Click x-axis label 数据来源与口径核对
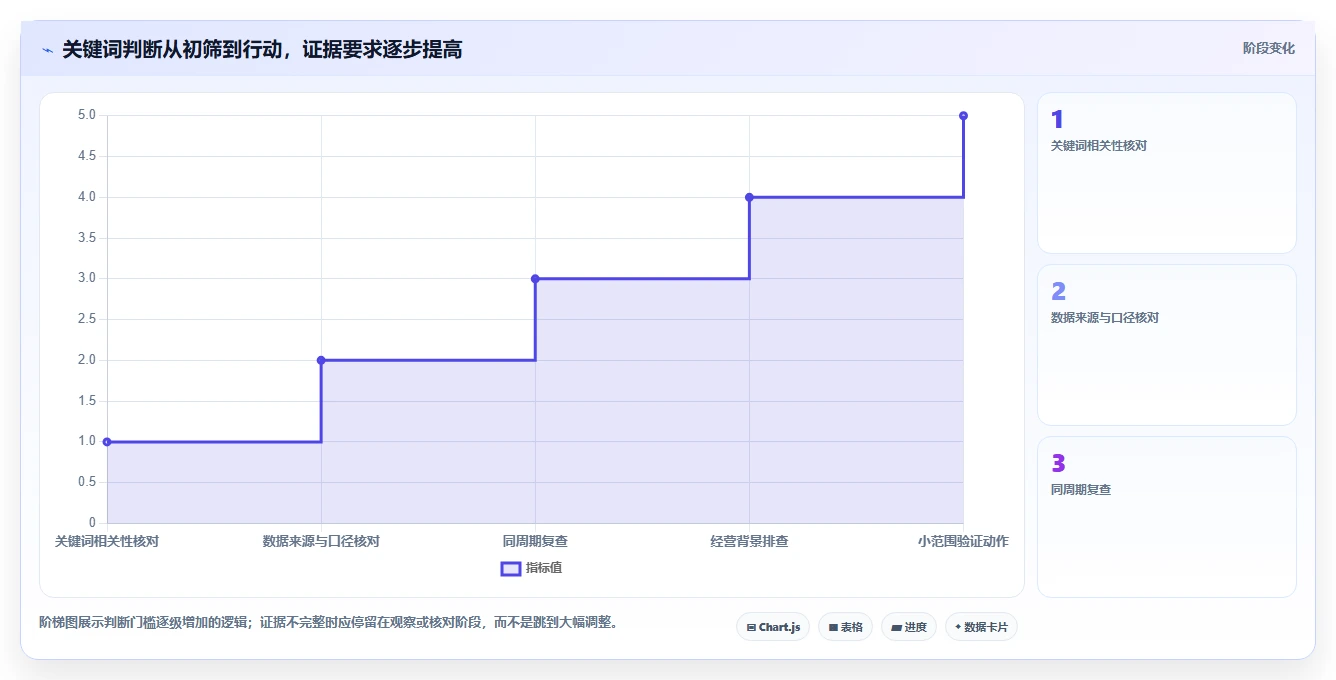Image resolution: width=1336 pixels, height=680 pixels. tap(321, 541)
